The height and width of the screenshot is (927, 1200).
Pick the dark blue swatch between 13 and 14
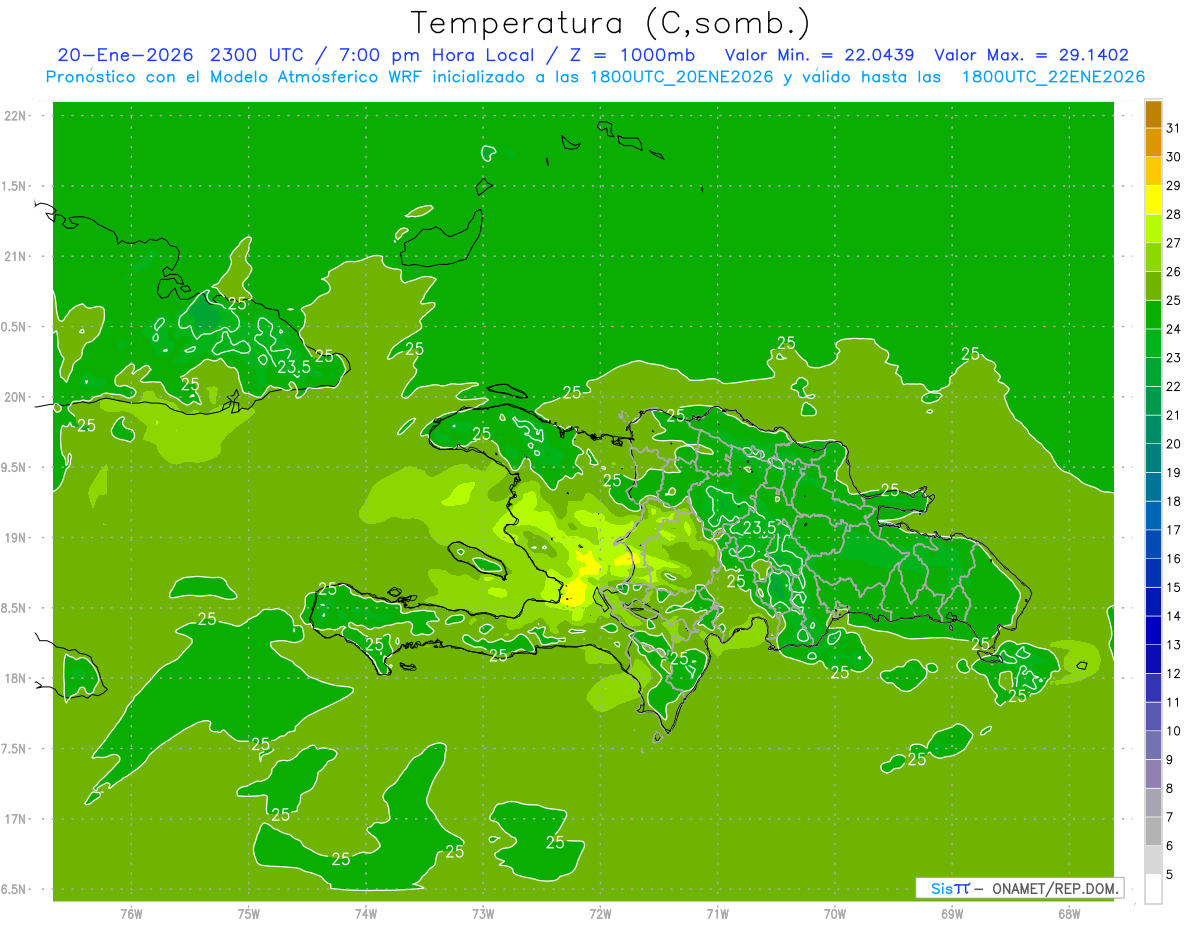[x=1153, y=630]
